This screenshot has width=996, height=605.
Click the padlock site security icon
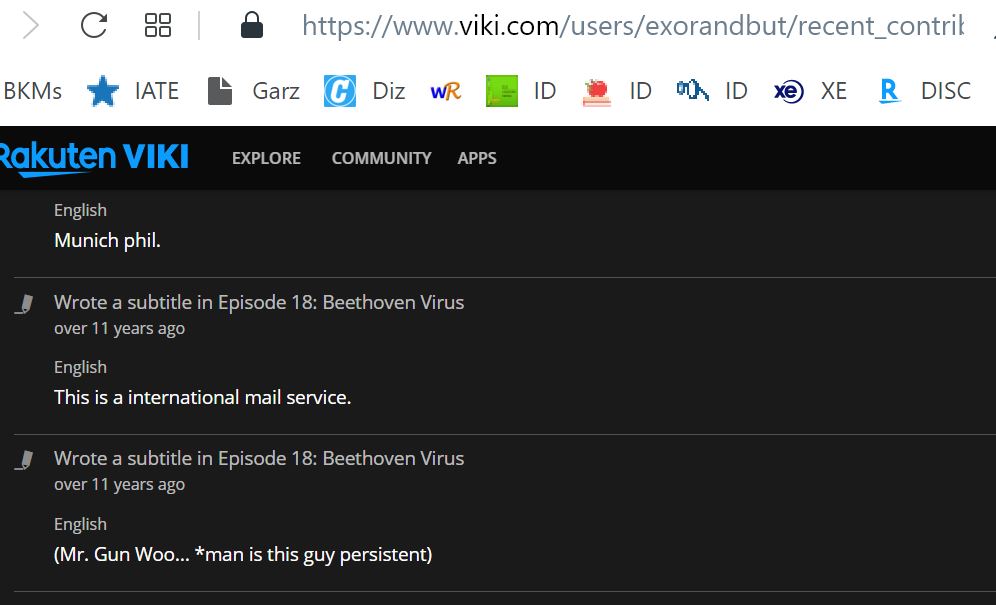252,25
